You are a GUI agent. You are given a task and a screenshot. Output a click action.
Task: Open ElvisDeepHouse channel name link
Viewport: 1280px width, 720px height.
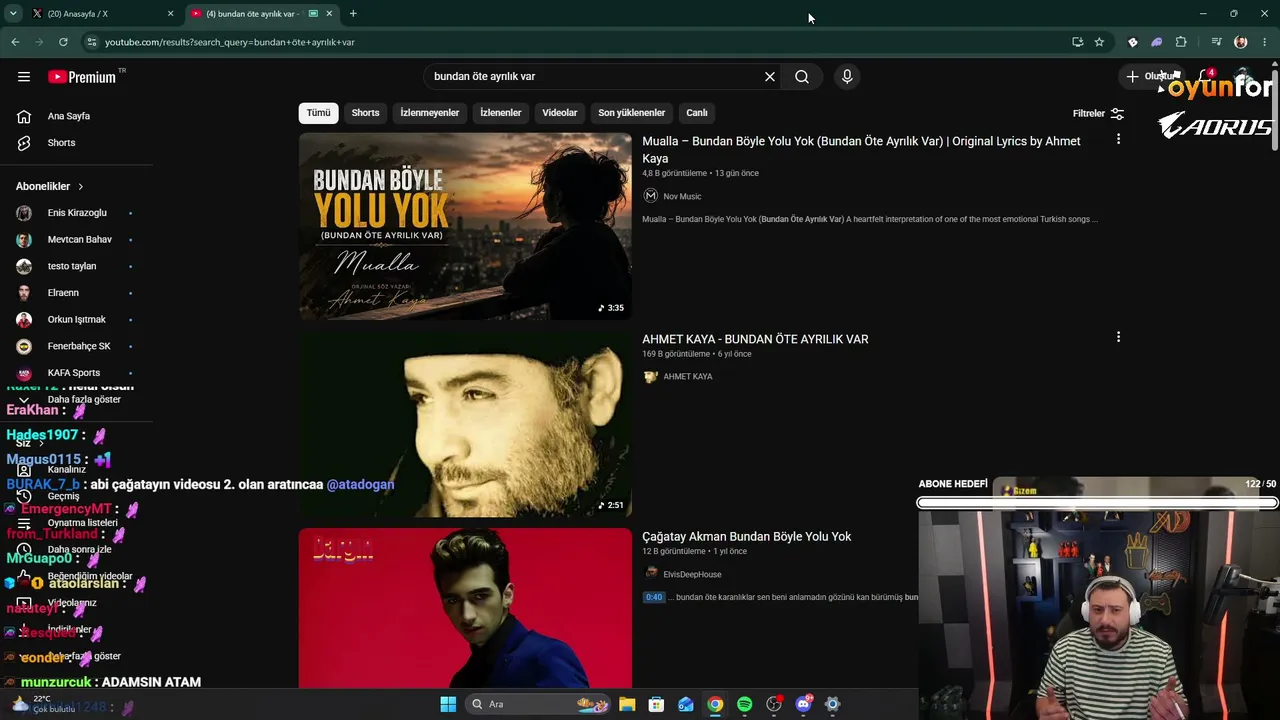pos(692,575)
